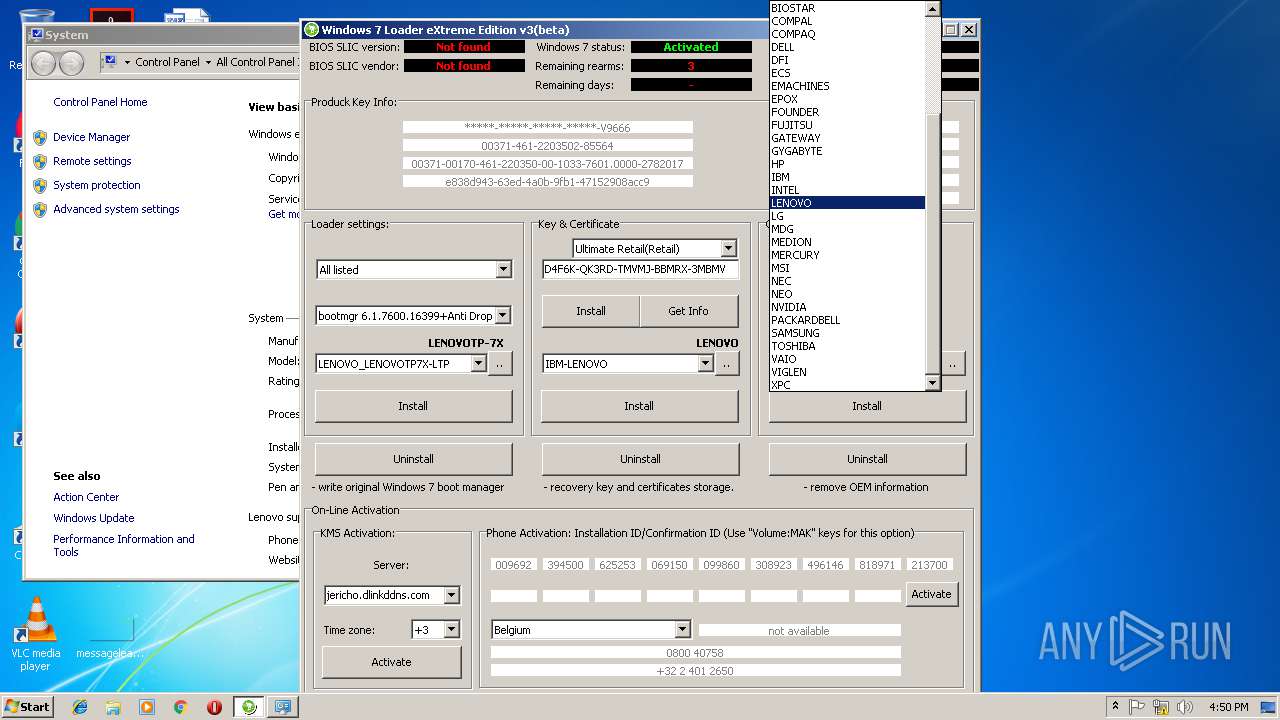1280x720 pixels.
Task: Open Control Panel breadcrumb dropdown arrow
Action: tap(207, 62)
